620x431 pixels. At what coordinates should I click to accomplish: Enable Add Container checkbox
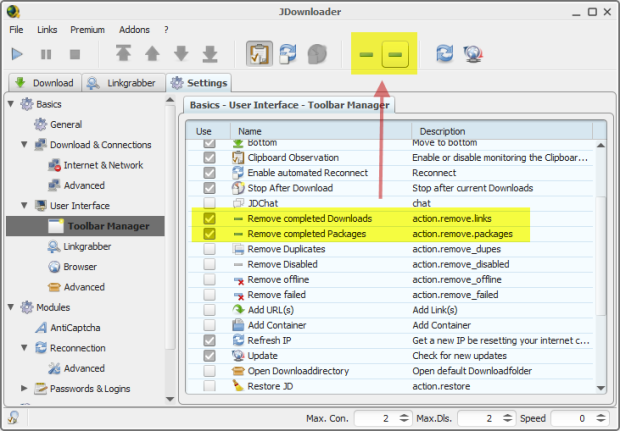click(209, 325)
